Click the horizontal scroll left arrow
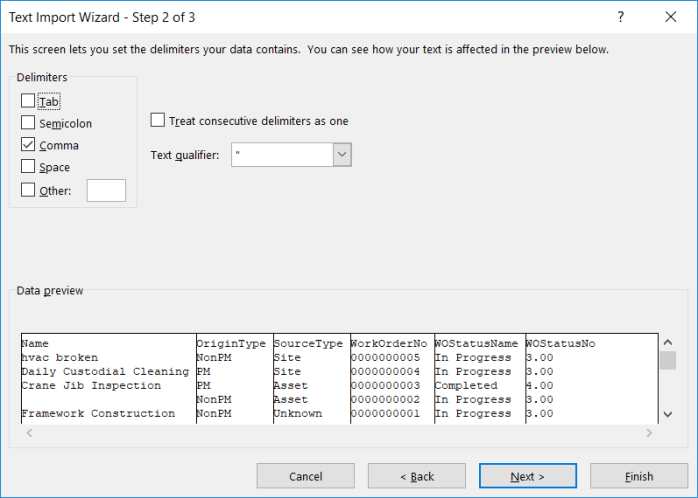Viewport: 698px width, 498px height. pyautogui.click(x=29, y=433)
